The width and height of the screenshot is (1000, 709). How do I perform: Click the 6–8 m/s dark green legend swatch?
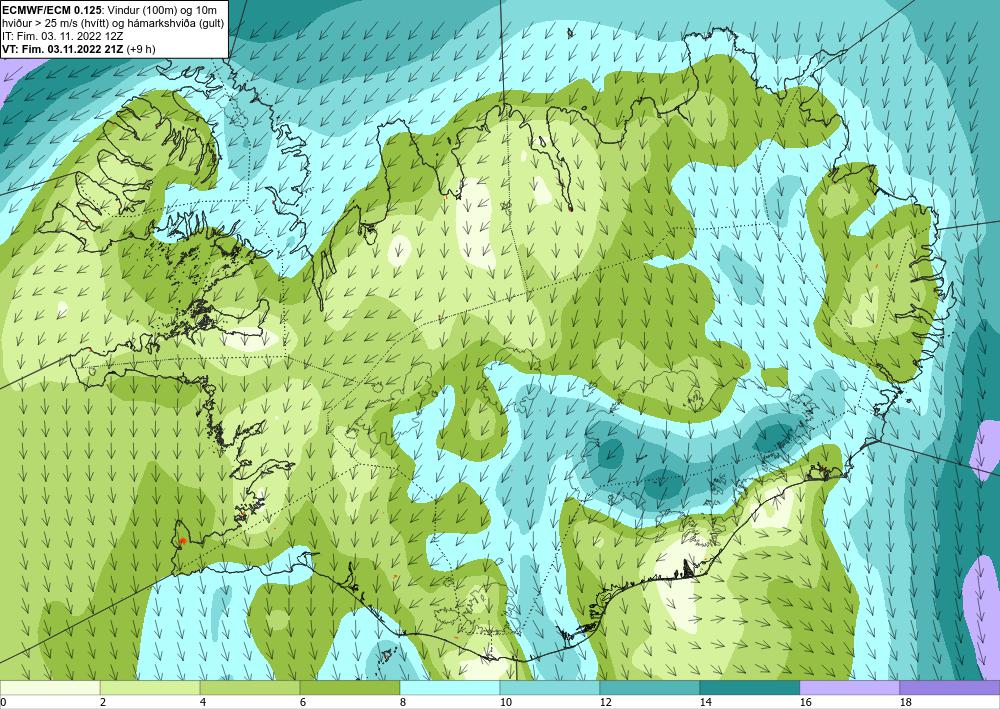pos(350,688)
